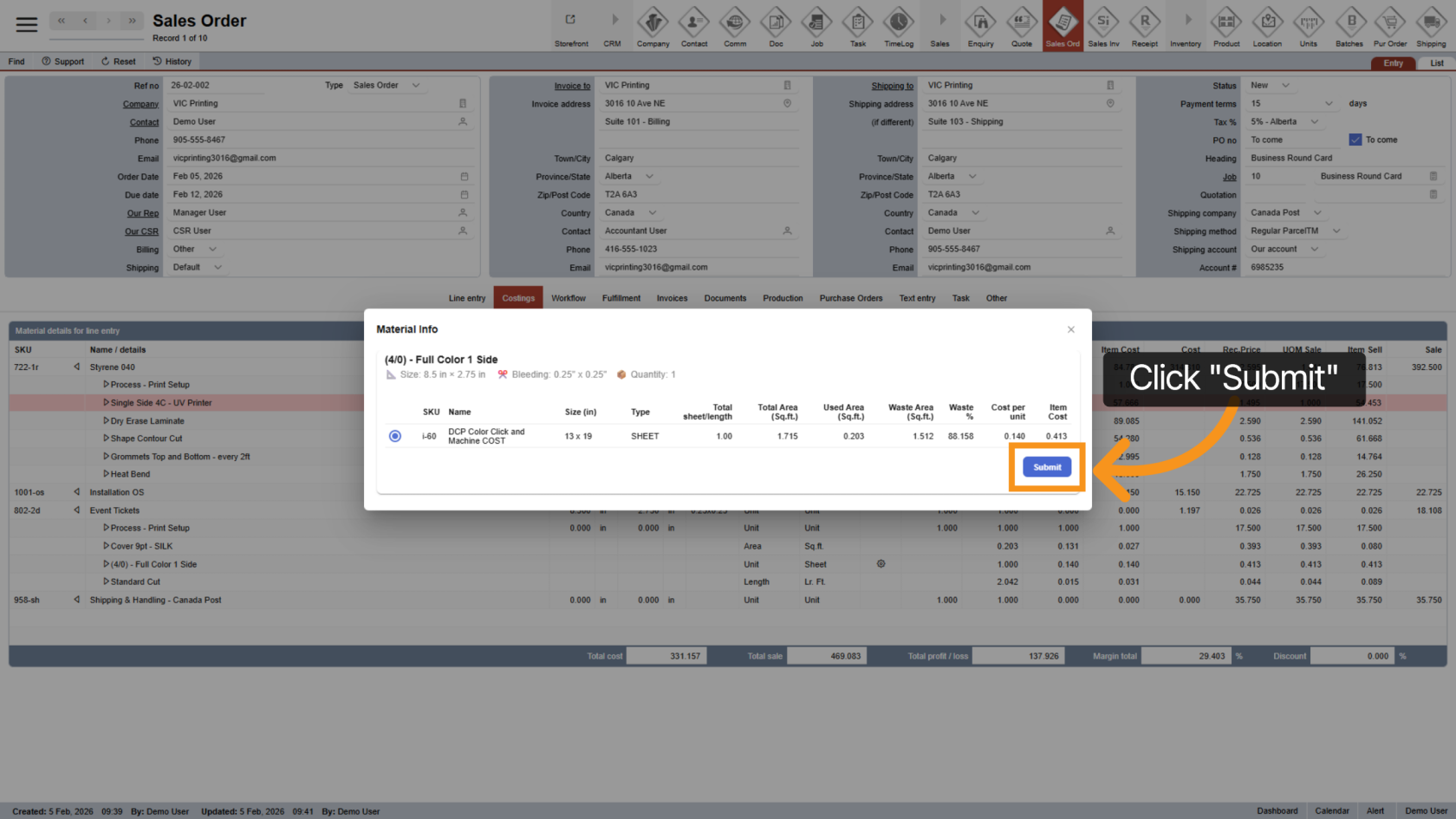The height and width of the screenshot is (819, 1456).
Task: Click the Discount input field
Action: tap(1350, 656)
